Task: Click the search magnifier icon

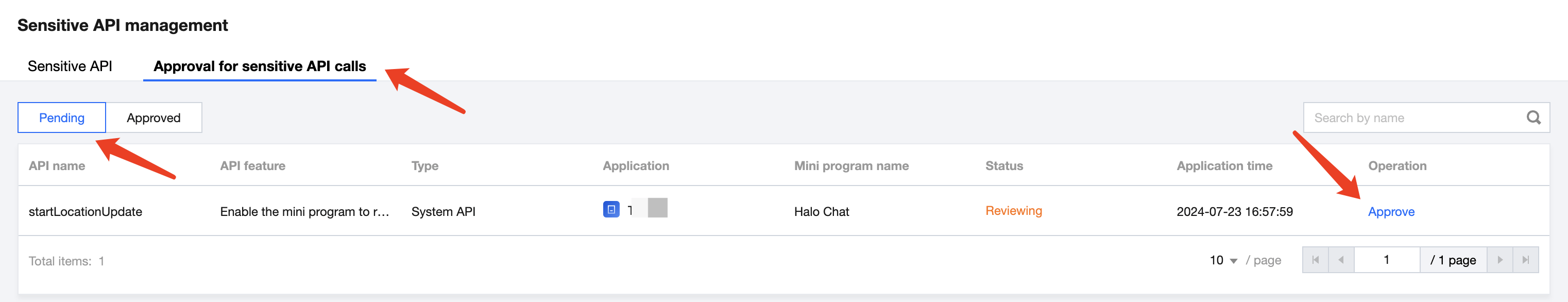Action: 1533,118
